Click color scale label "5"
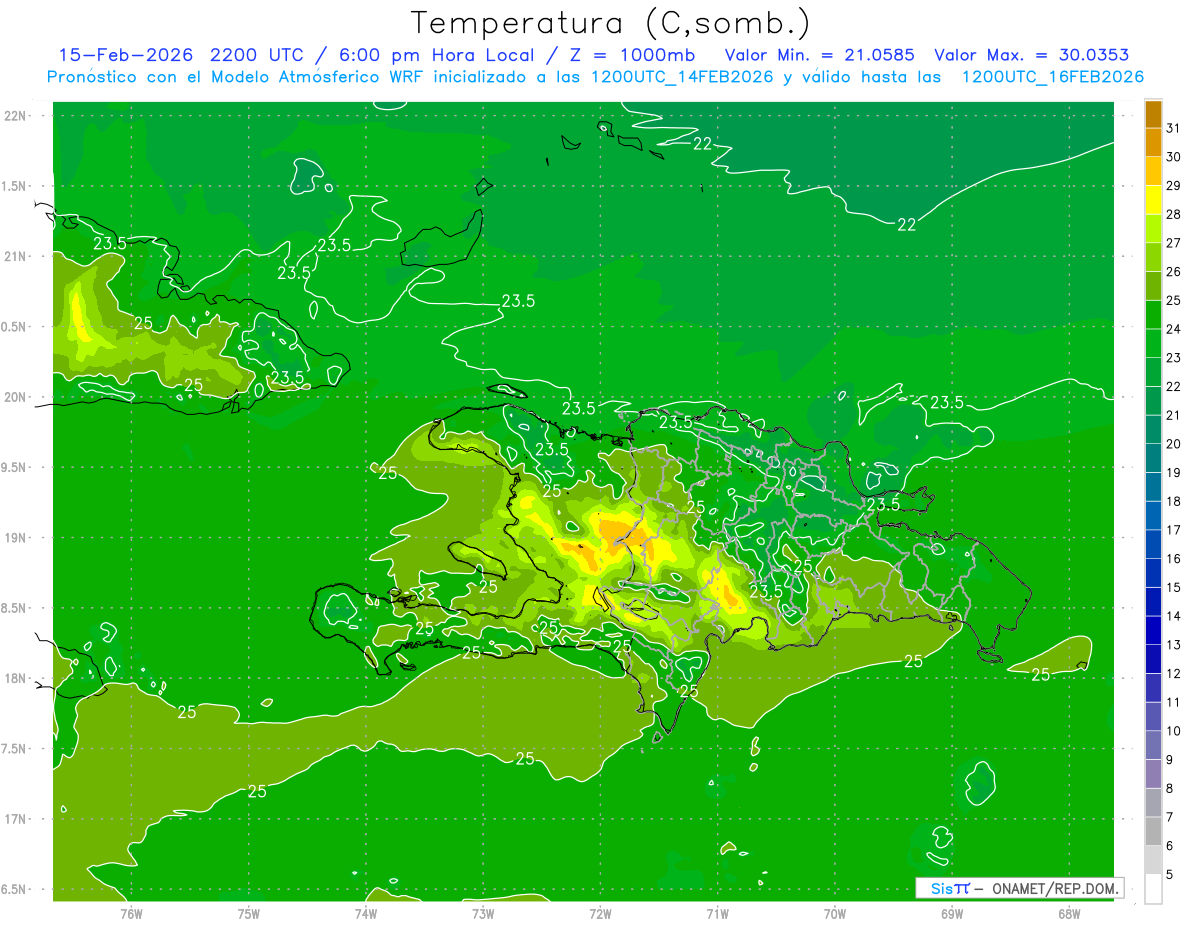Image resolution: width=1200 pixels, height=927 pixels. click(1169, 875)
